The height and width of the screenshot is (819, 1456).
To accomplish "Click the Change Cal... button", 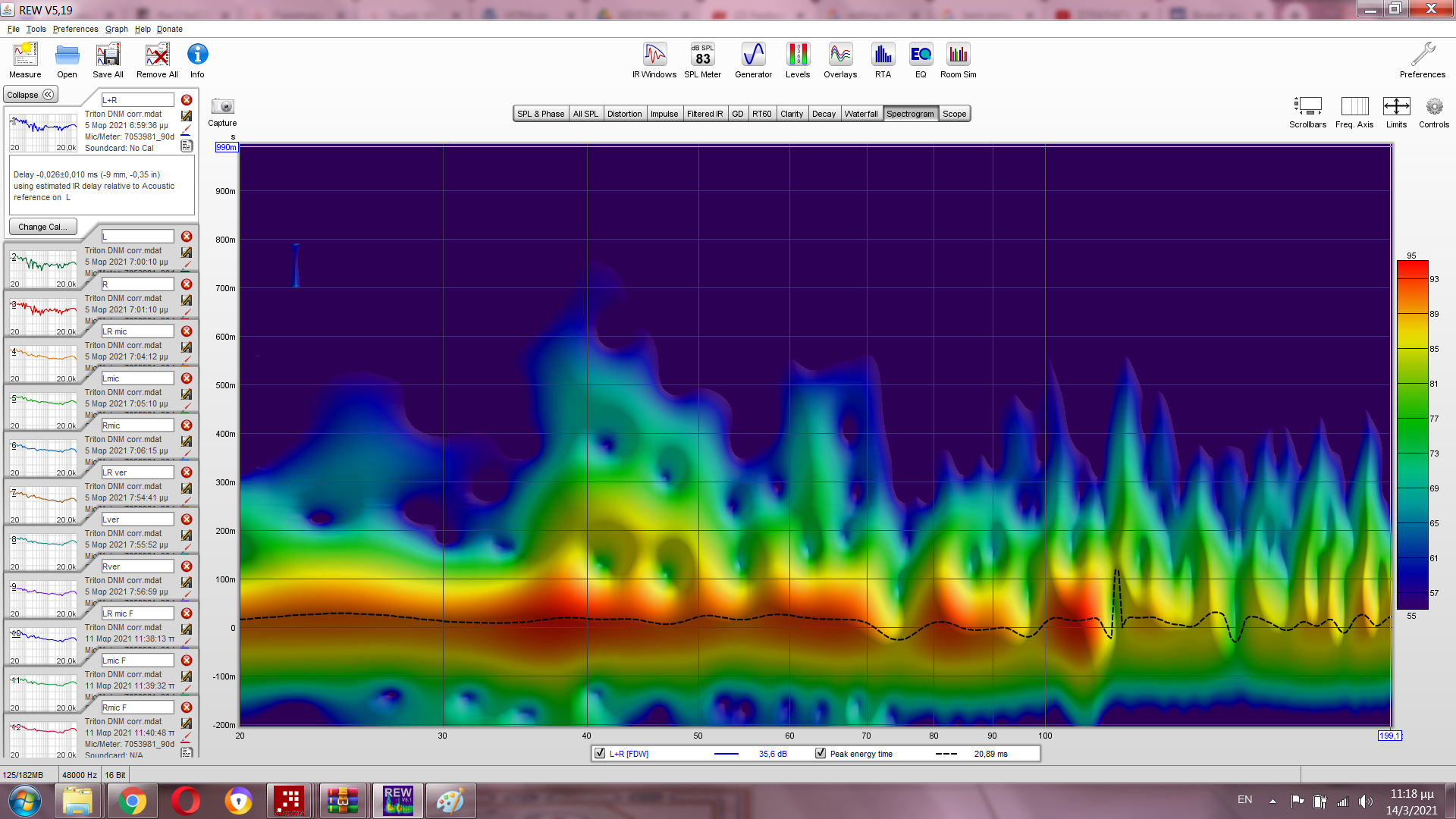I will [x=42, y=227].
